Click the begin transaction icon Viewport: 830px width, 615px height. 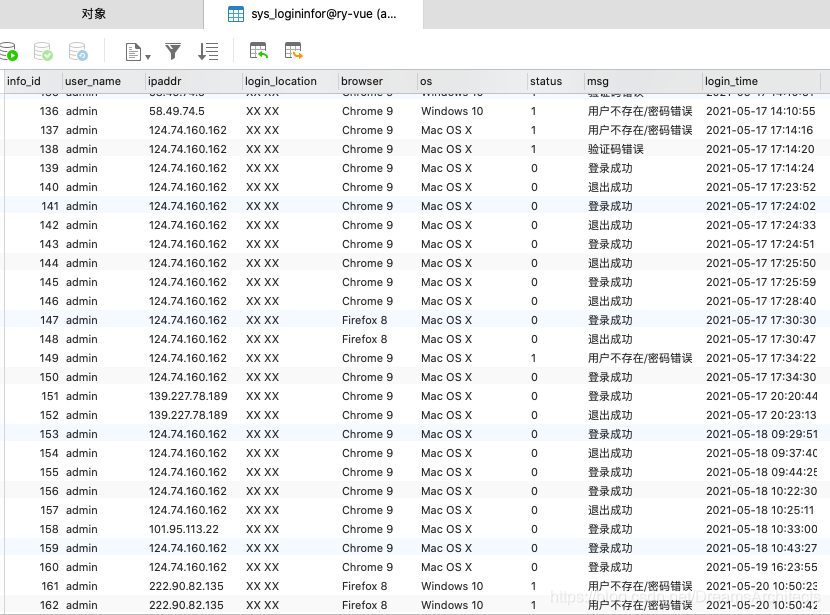point(10,50)
